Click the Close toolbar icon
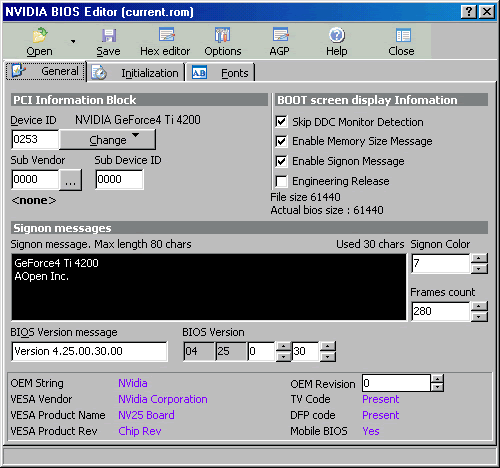Image resolution: width=500 pixels, height=468 pixels. pyautogui.click(x=403, y=35)
